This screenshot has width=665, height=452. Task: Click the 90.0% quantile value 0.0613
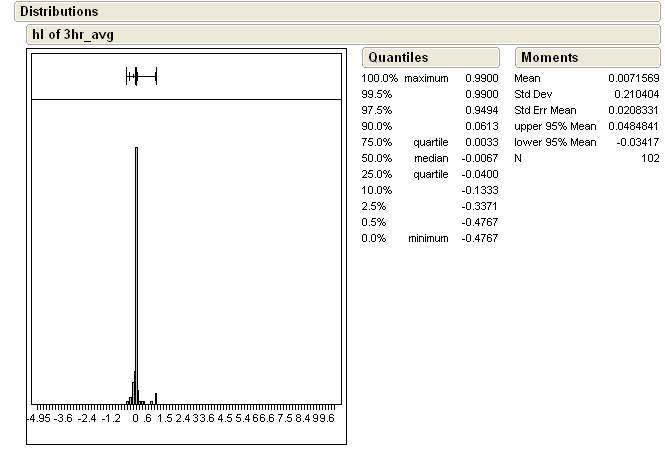point(481,126)
